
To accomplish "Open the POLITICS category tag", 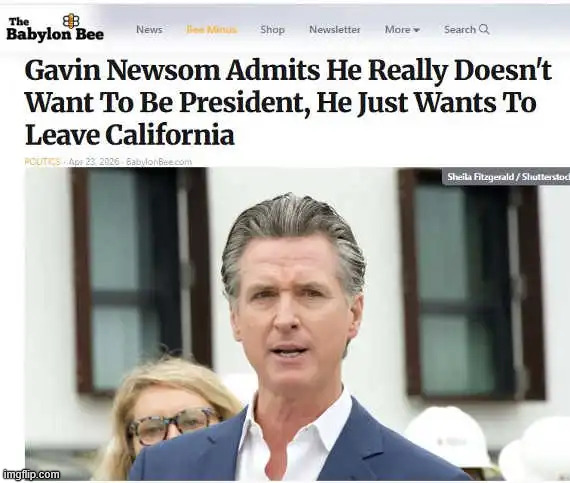I will click(42, 162).
